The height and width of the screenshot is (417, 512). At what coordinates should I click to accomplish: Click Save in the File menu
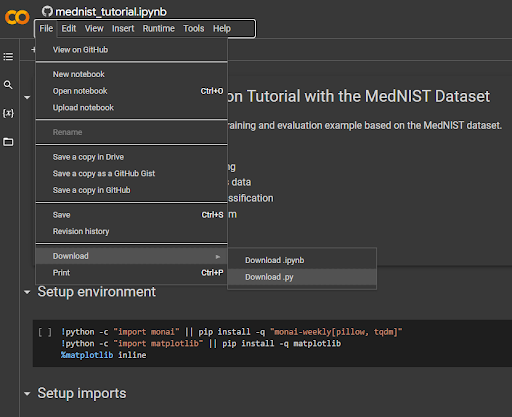(132, 215)
